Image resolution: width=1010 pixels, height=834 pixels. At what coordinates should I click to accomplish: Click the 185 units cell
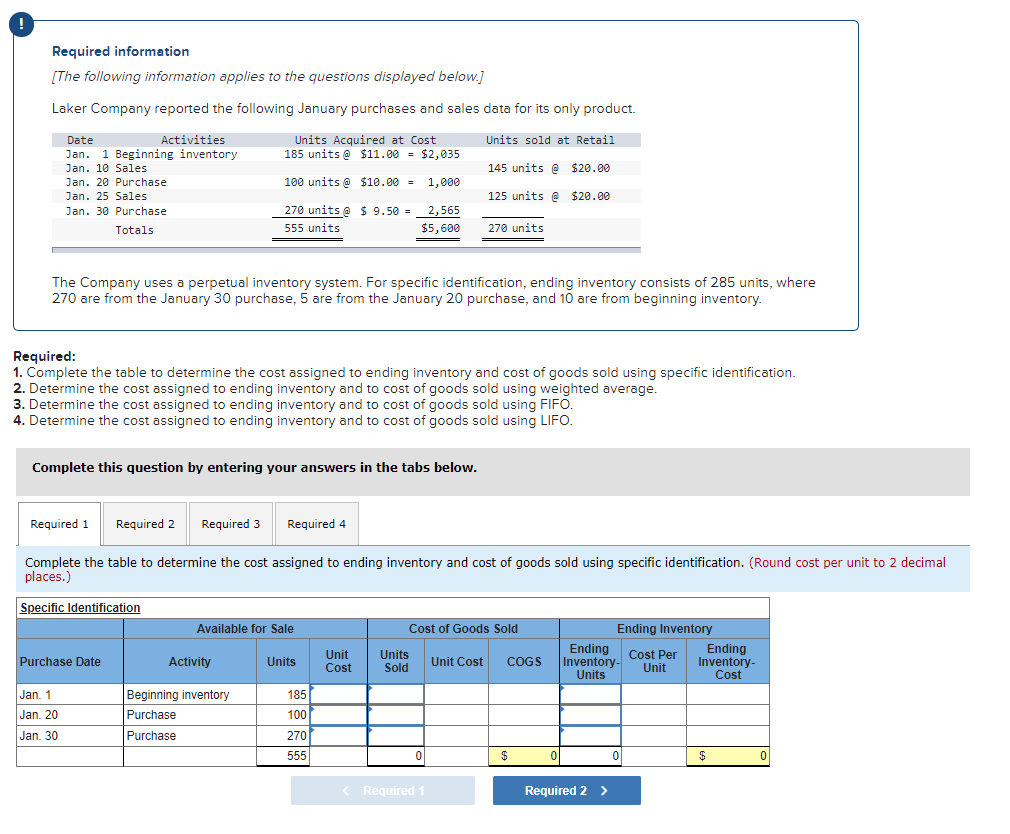283,694
